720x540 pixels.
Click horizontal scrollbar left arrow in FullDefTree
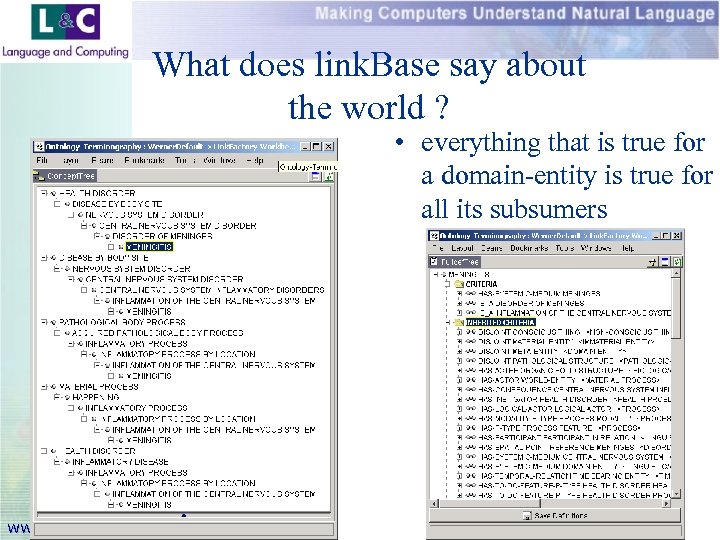click(434, 504)
